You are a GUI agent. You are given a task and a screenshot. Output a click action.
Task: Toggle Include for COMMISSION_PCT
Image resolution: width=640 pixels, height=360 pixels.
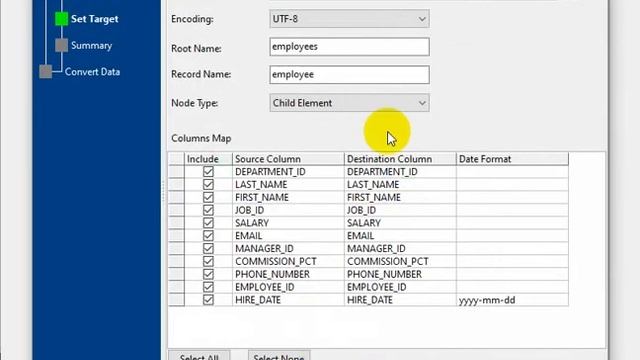tap(208, 261)
